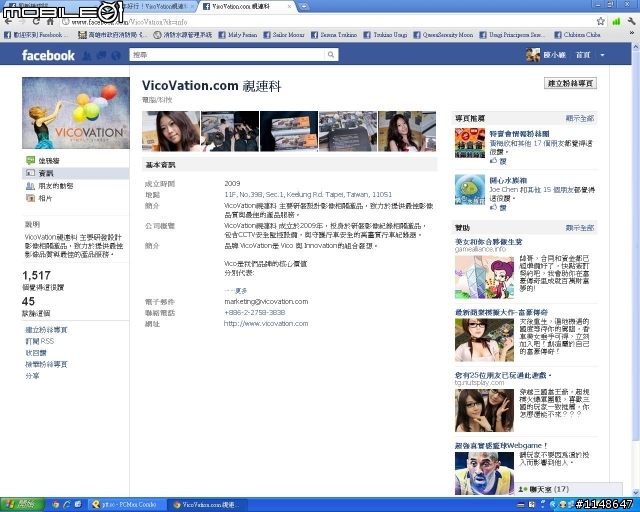Viewport: 640px width, 512px height.
Task: Open fifth photo thumbnail with long-haired woman
Action: [x=407, y=131]
